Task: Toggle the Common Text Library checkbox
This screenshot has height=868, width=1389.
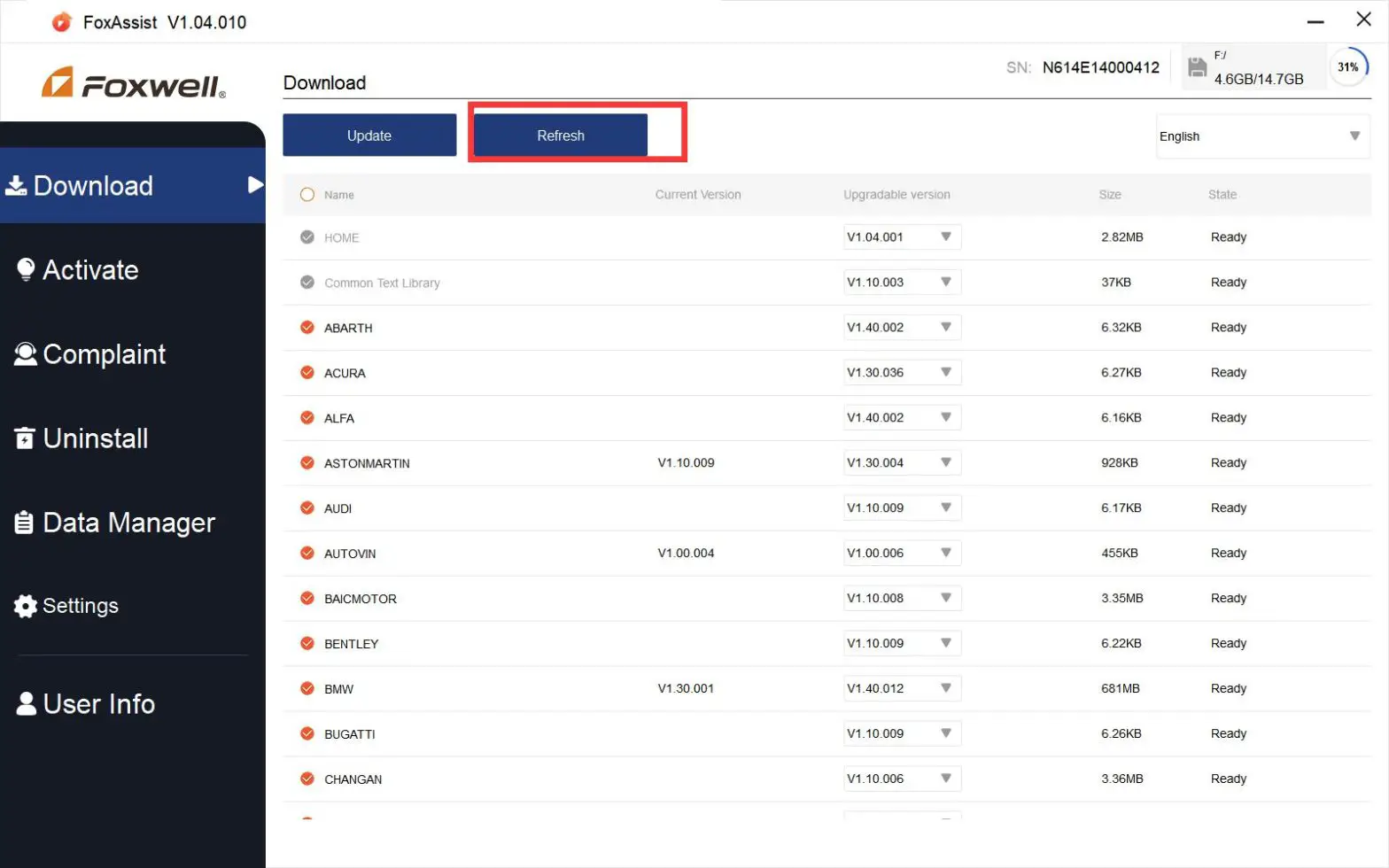Action: click(x=307, y=283)
